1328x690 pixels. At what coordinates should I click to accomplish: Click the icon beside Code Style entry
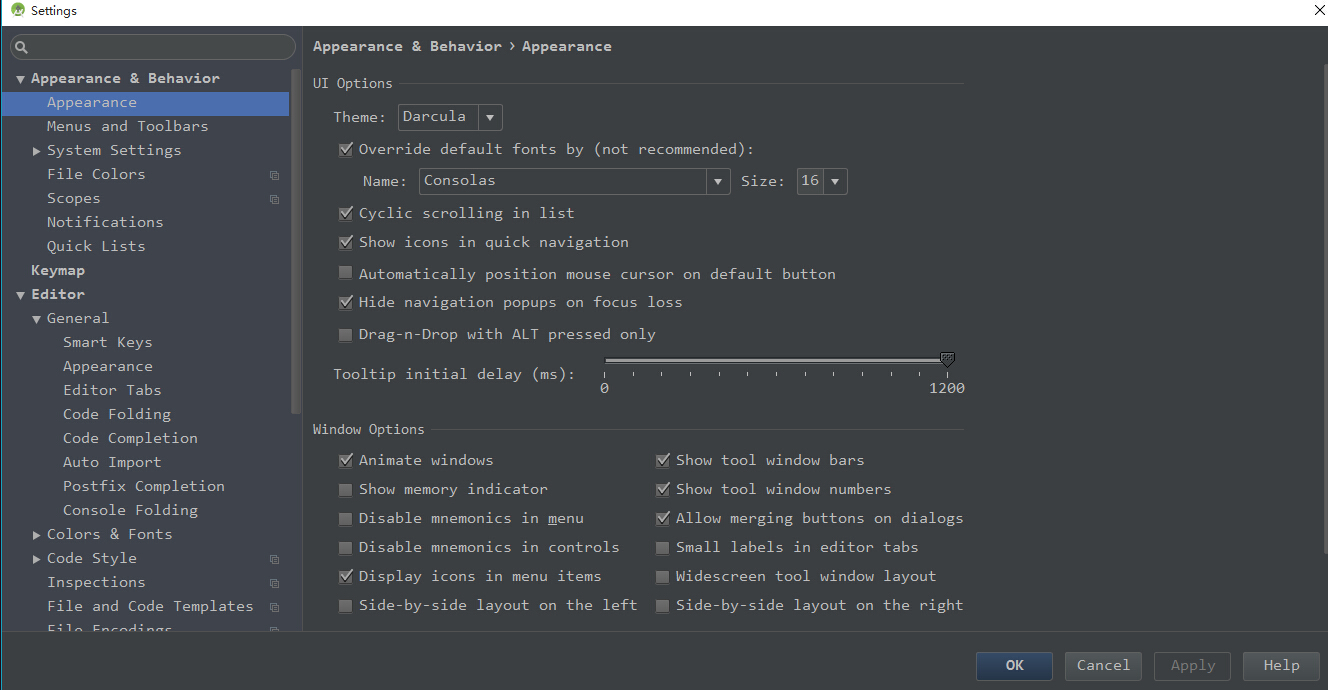pyautogui.click(x=274, y=559)
